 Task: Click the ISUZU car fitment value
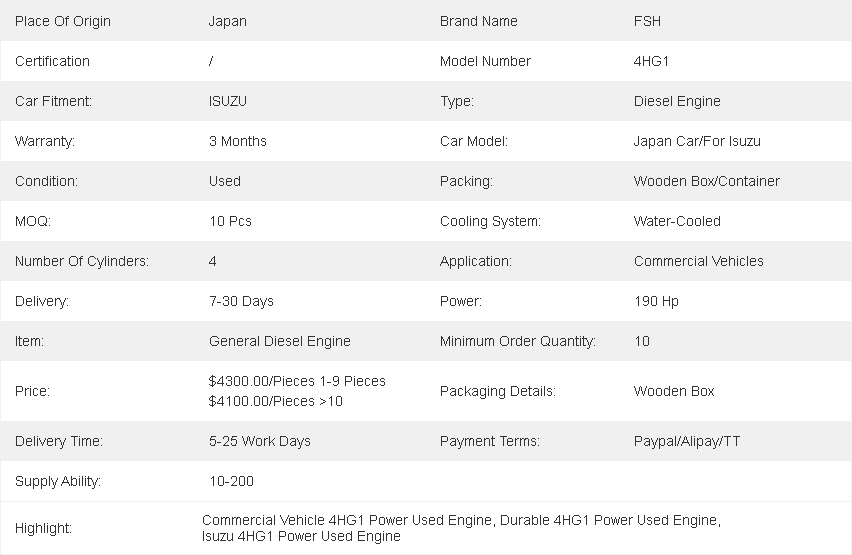pyautogui.click(x=228, y=102)
